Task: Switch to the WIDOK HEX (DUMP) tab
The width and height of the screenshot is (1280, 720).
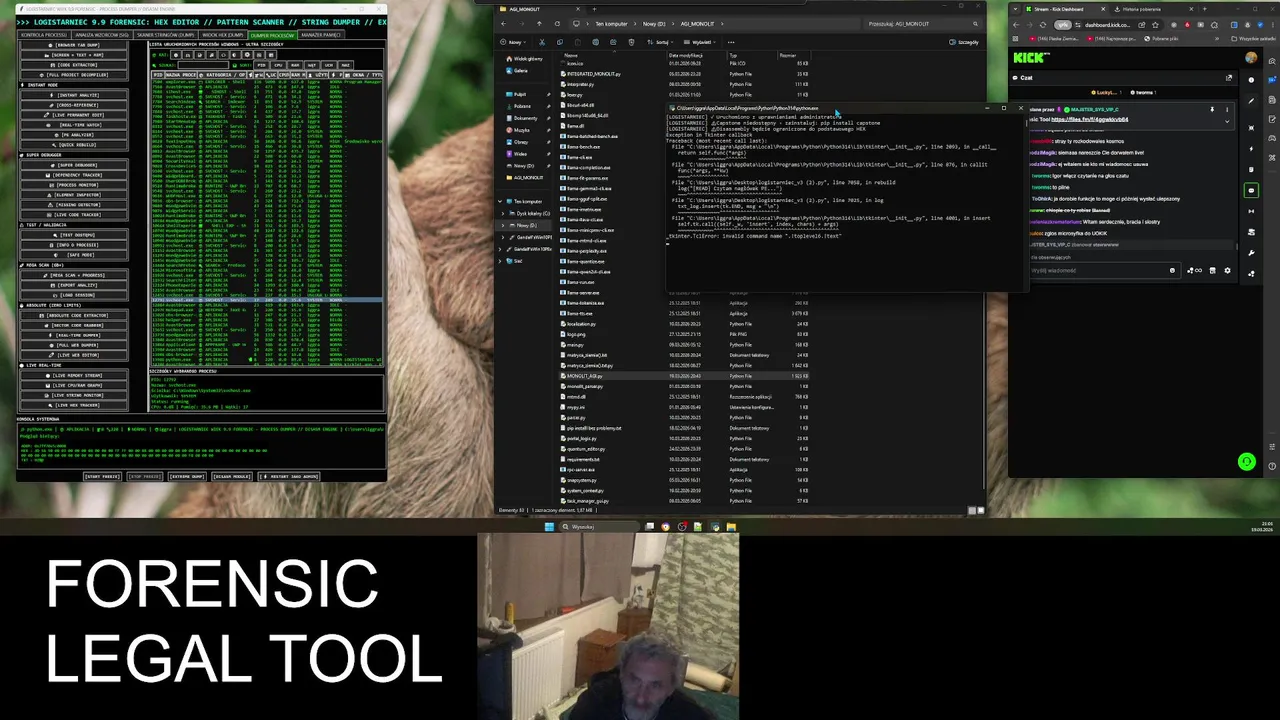Action: 222,35
